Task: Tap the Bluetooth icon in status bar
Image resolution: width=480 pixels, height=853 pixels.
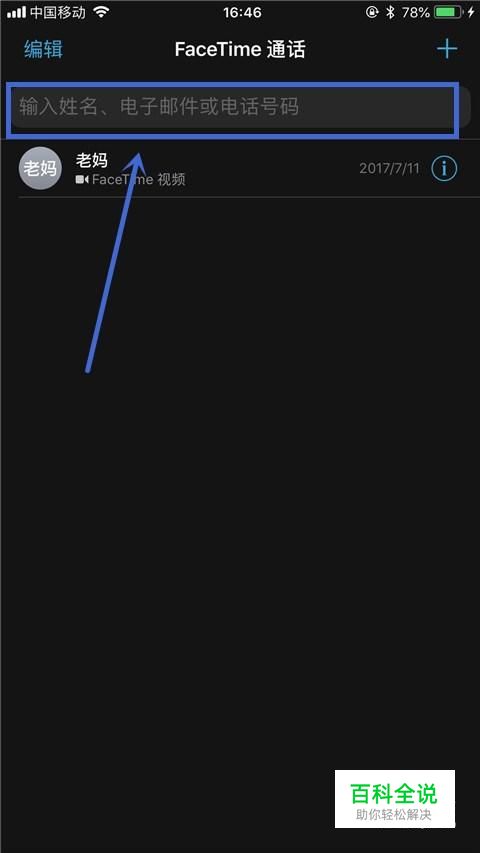Action: tap(390, 12)
